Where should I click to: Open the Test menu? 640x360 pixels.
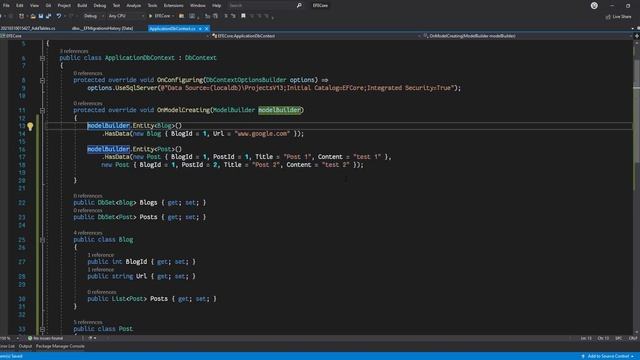116,6
